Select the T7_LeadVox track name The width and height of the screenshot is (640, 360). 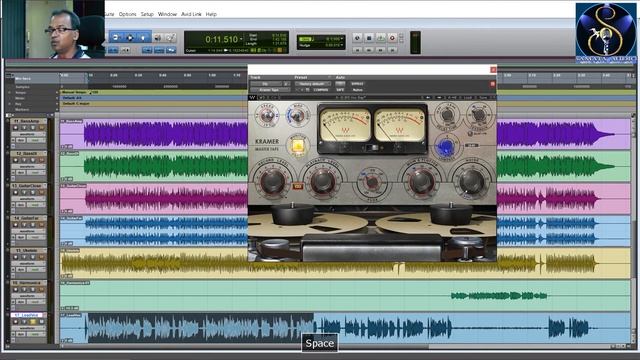pyautogui.click(x=28, y=315)
